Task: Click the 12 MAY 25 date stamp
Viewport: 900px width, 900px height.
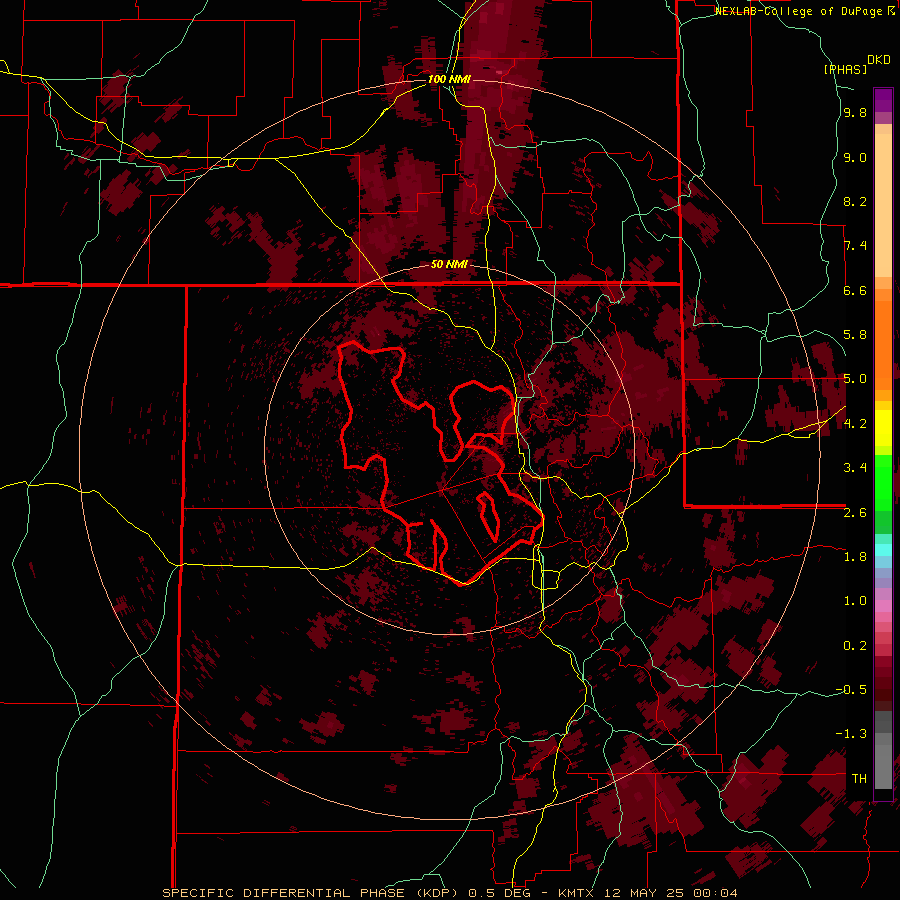Action: coord(645,893)
